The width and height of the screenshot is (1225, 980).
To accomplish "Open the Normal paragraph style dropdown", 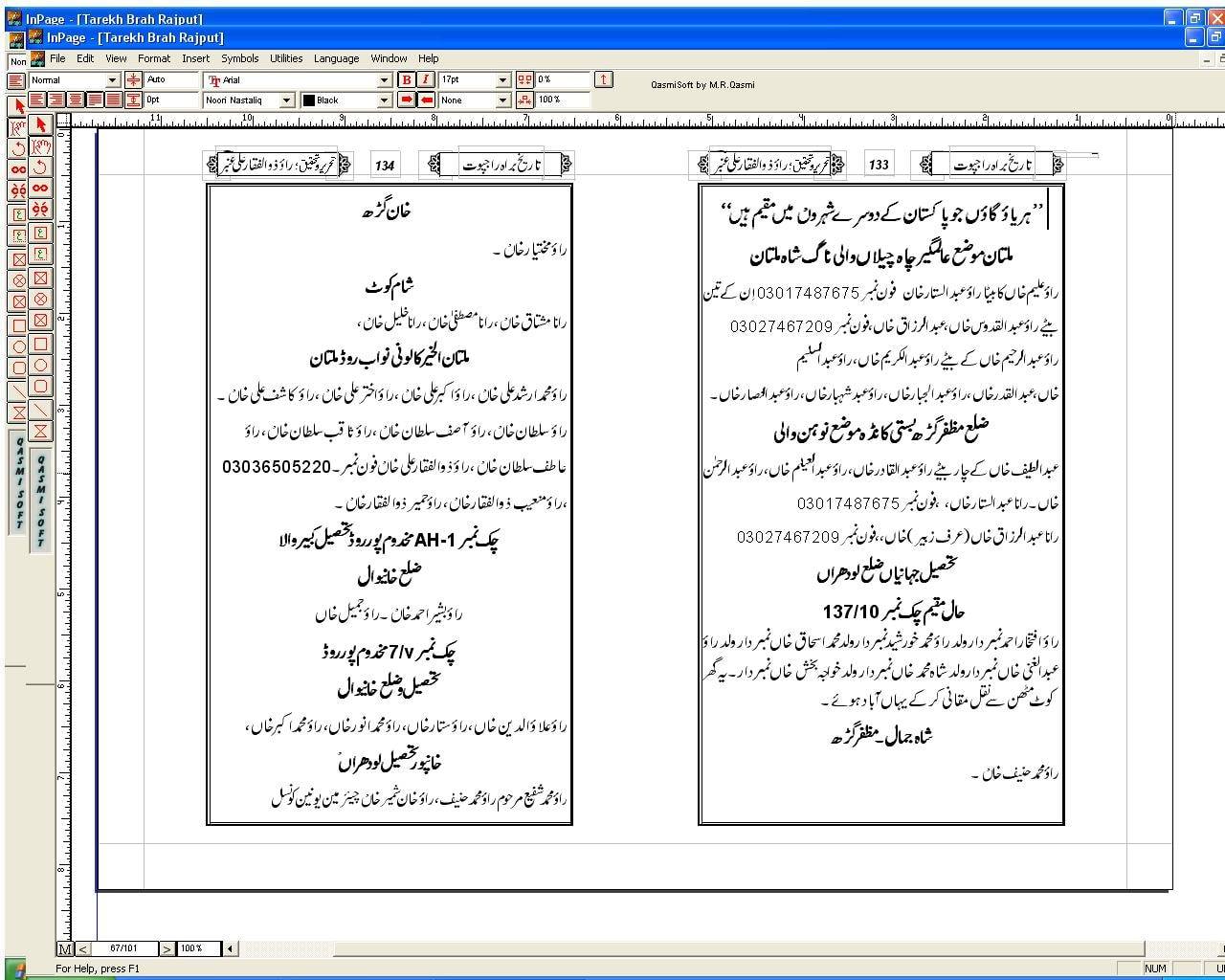I will point(112,80).
